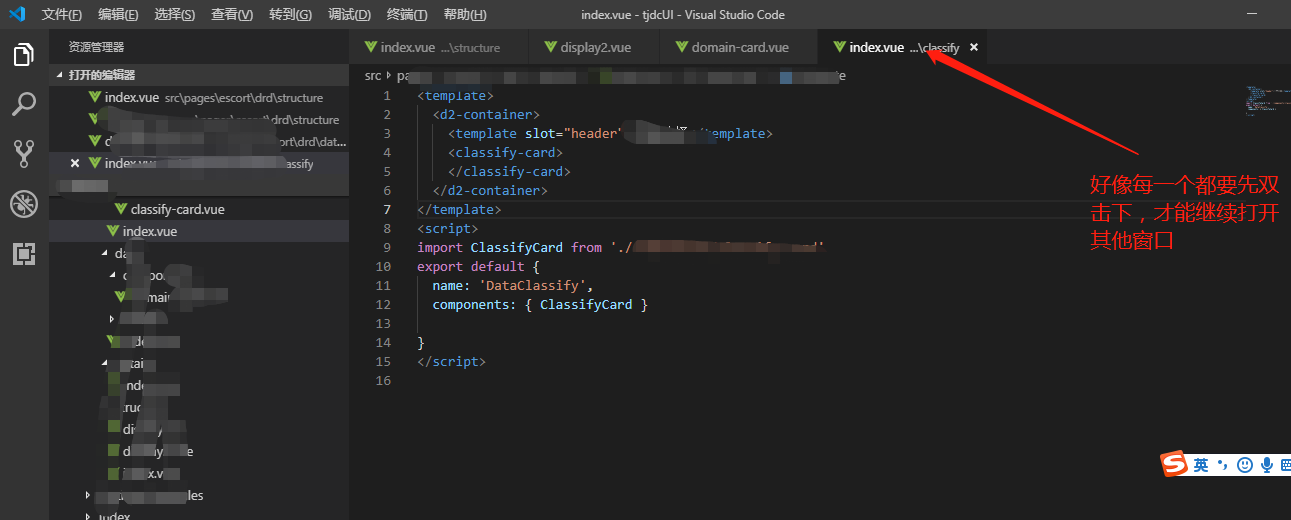Click the <d2-container> opening tag
The image size is (1291, 520).
(486, 115)
